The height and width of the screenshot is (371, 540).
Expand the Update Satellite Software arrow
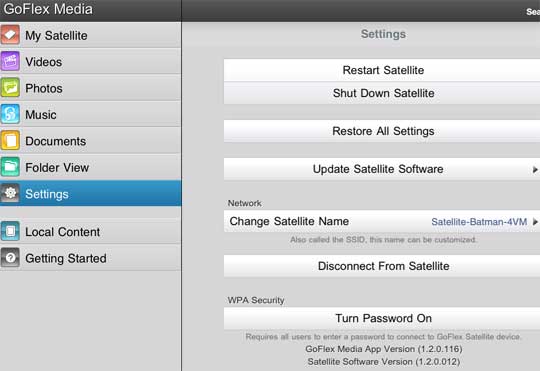point(535,169)
